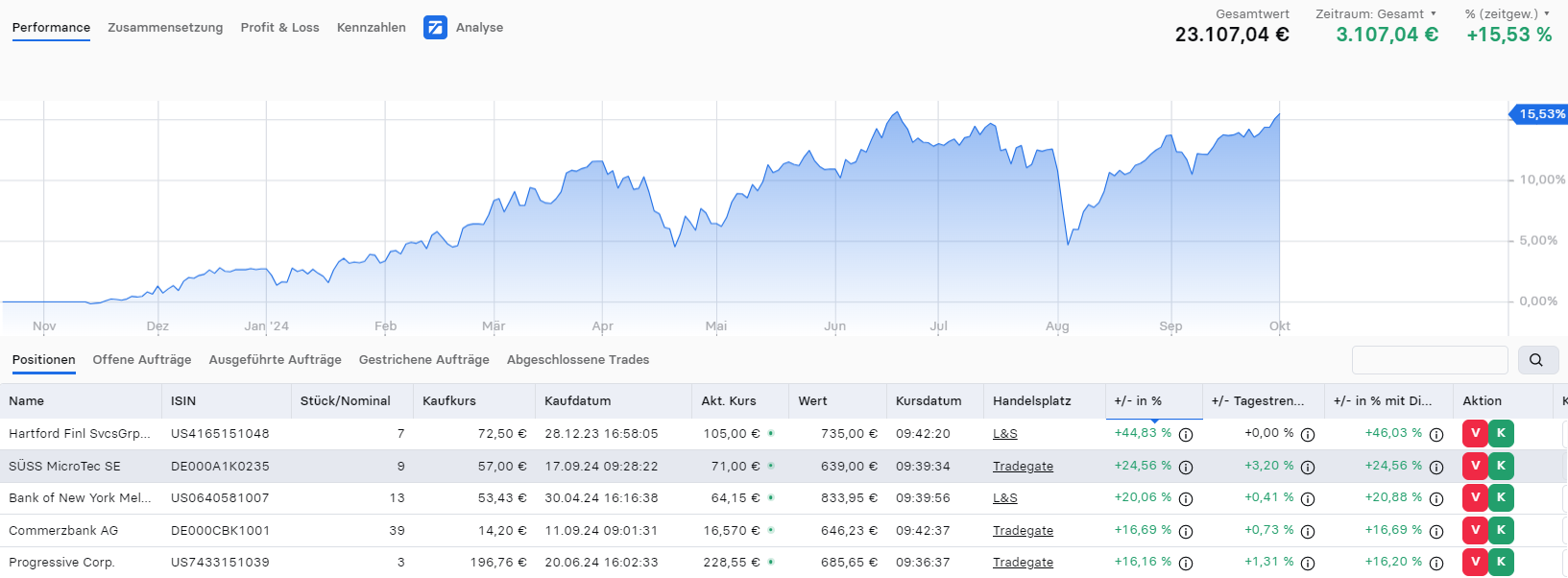
Task: Switch to the Performance tab
Action: click(x=51, y=28)
